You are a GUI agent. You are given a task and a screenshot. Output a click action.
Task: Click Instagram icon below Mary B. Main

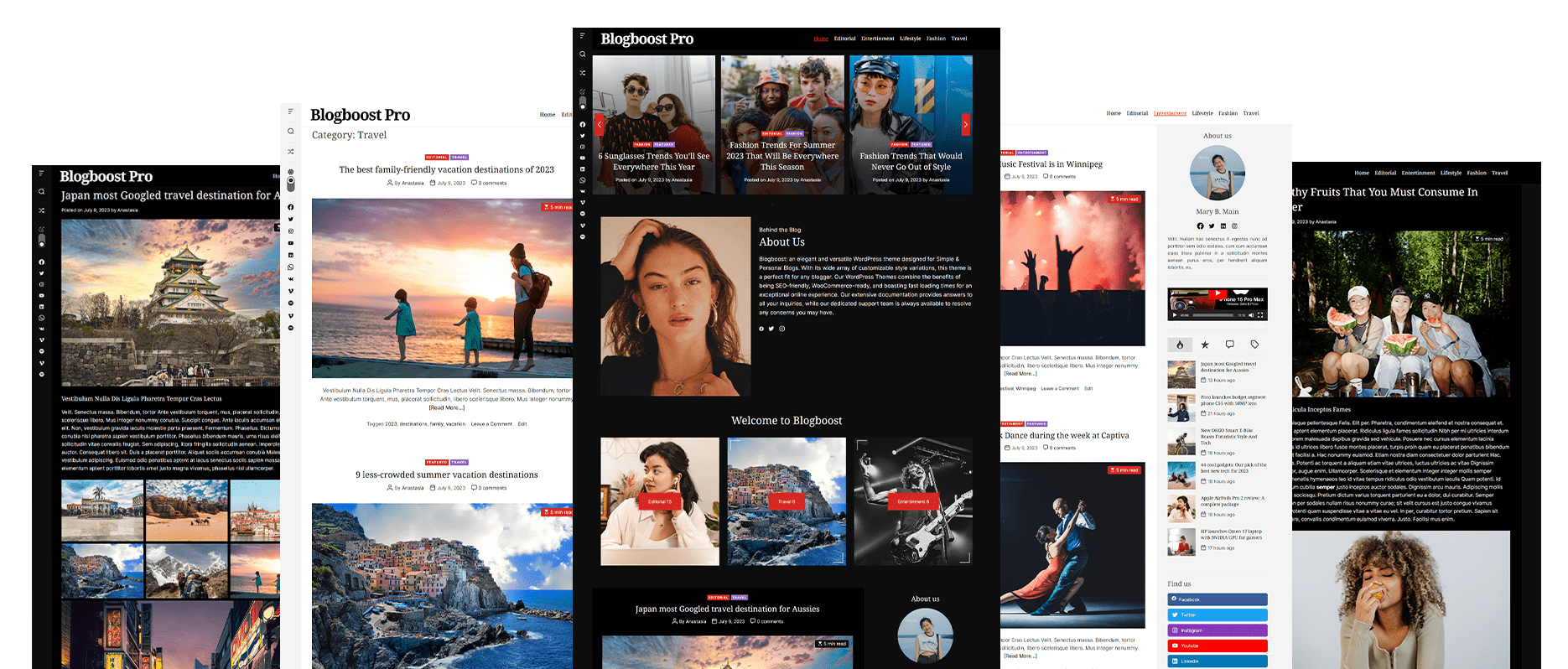tap(1234, 226)
